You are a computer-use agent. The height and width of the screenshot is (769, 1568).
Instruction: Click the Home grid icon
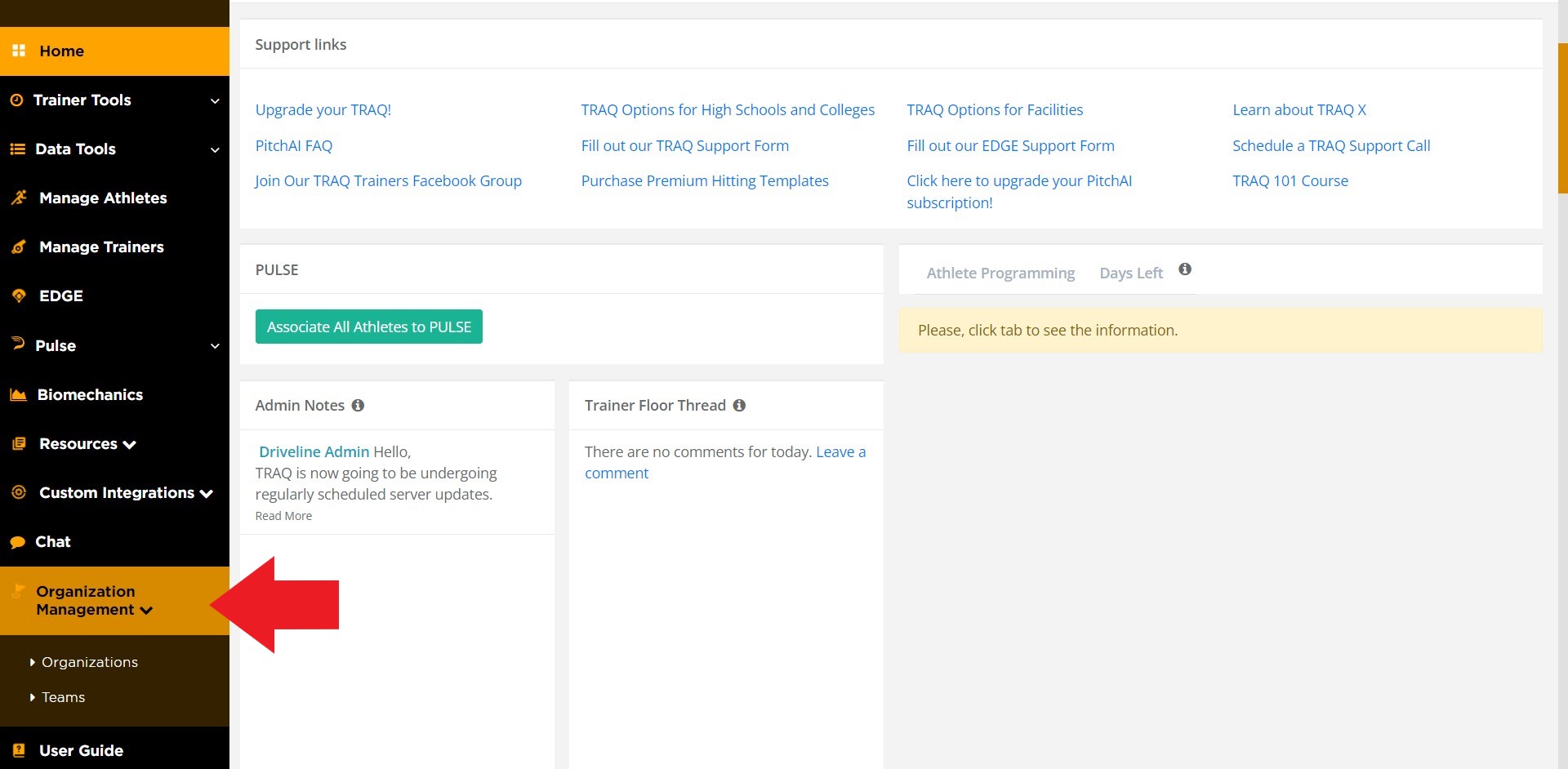click(x=19, y=51)
